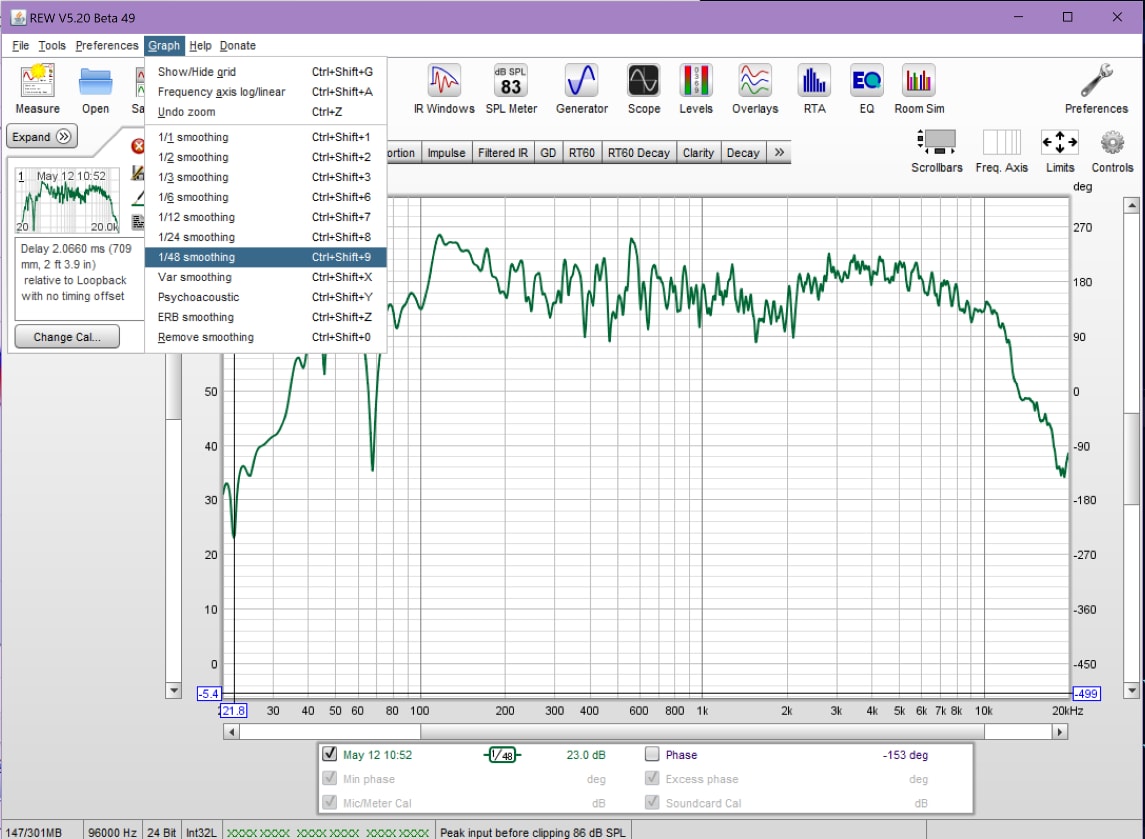This screenshot has width=1145, height=839.
Task: Click horizontal scrollbar left arrow
Action: point(231,732)
